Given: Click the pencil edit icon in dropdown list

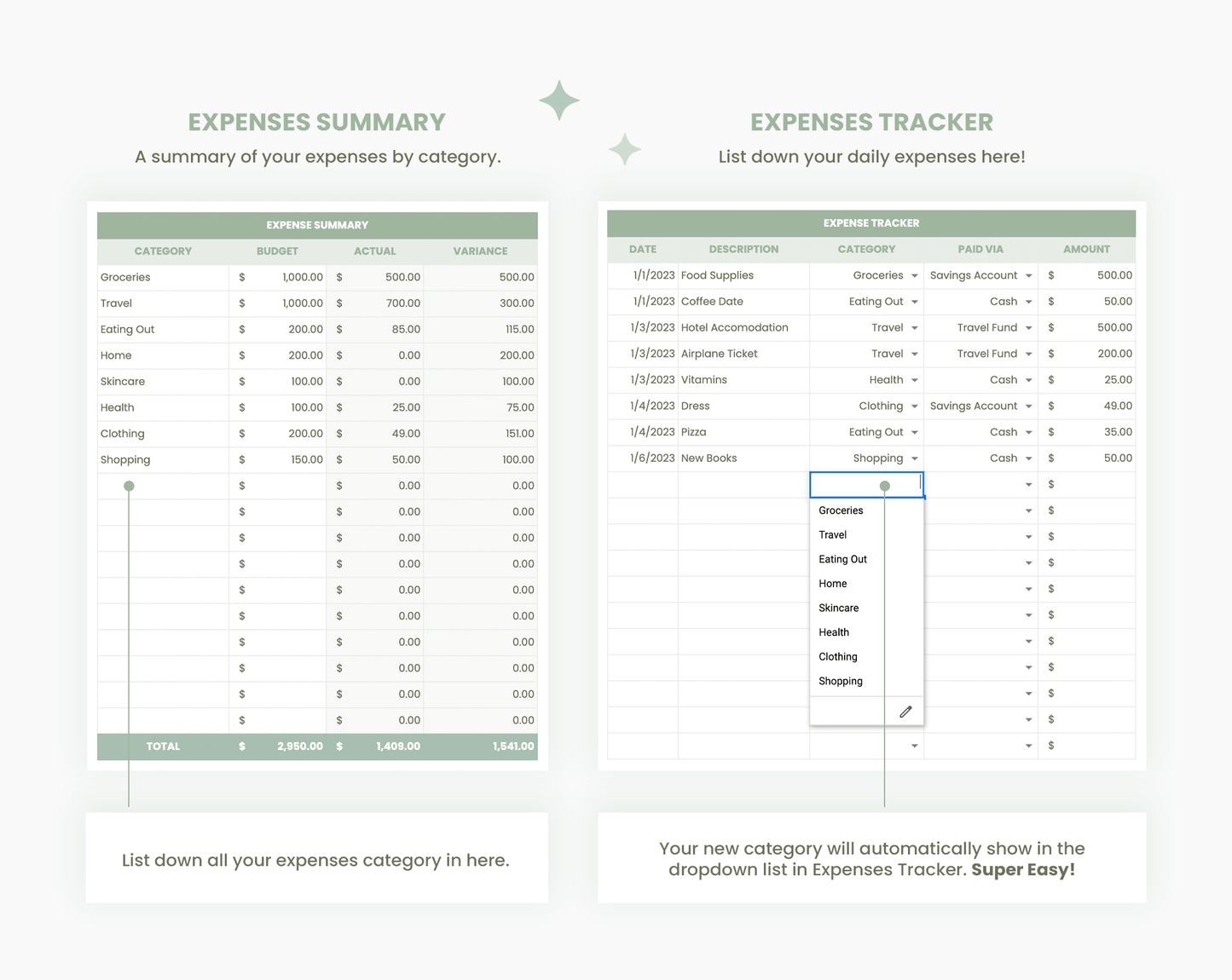Looking at the screenshot, I should click(x=905, y=712).
